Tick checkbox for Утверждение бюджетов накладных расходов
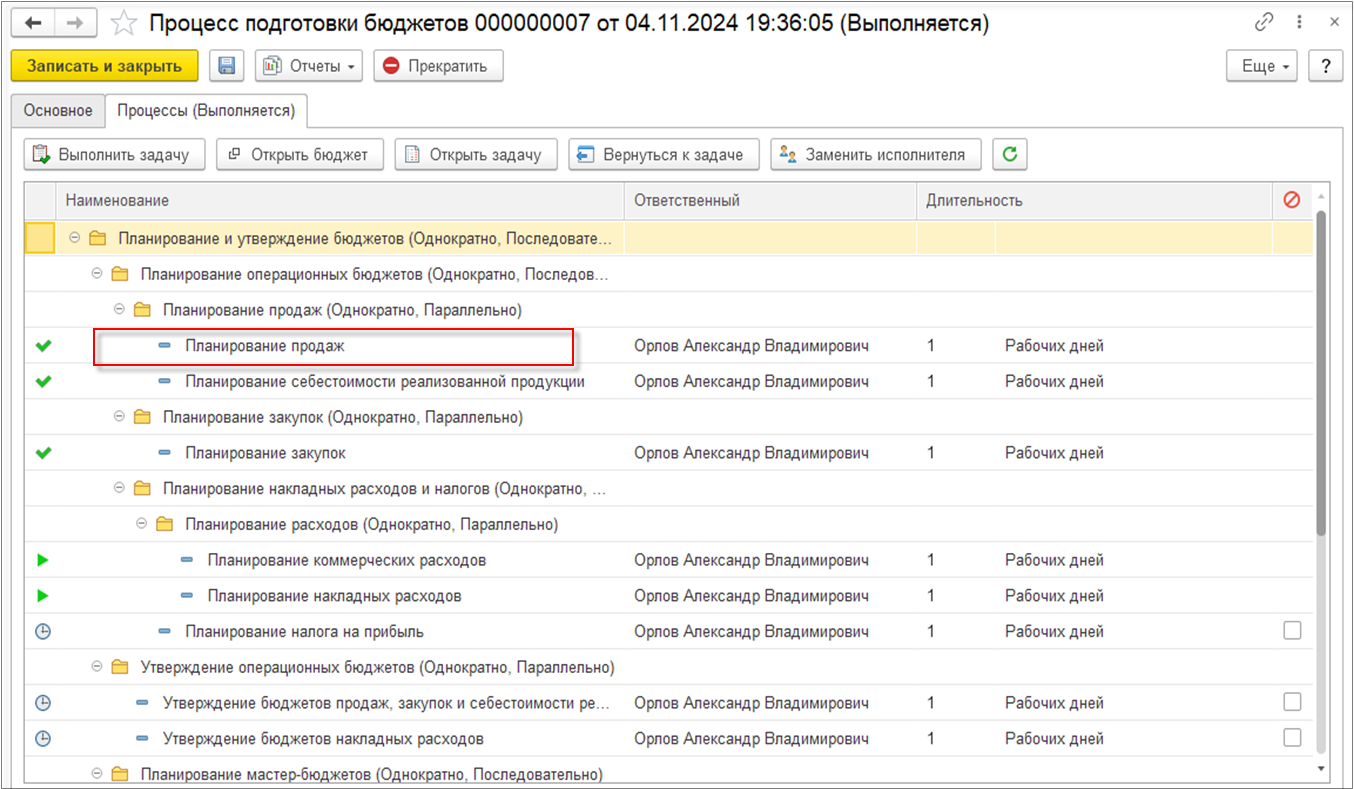 pyautogui.click(x=1292, y=738)
